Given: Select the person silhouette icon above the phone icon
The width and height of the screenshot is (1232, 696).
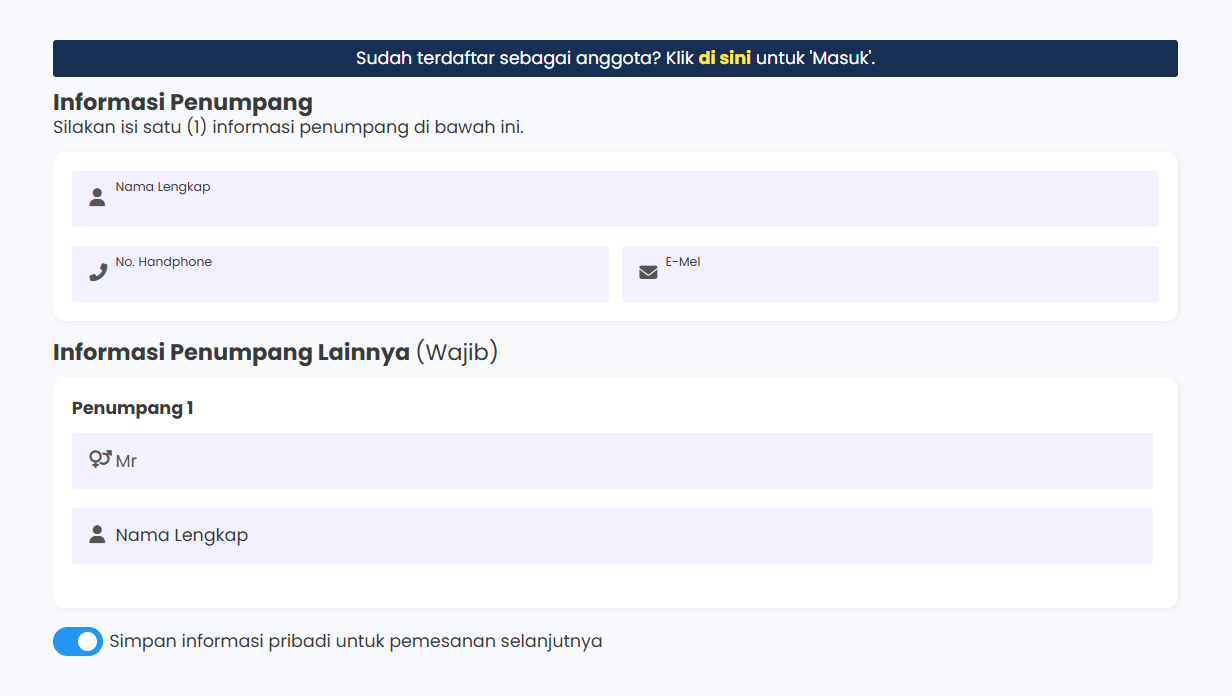Looking at the screenshot, I should tap(96, 197).
